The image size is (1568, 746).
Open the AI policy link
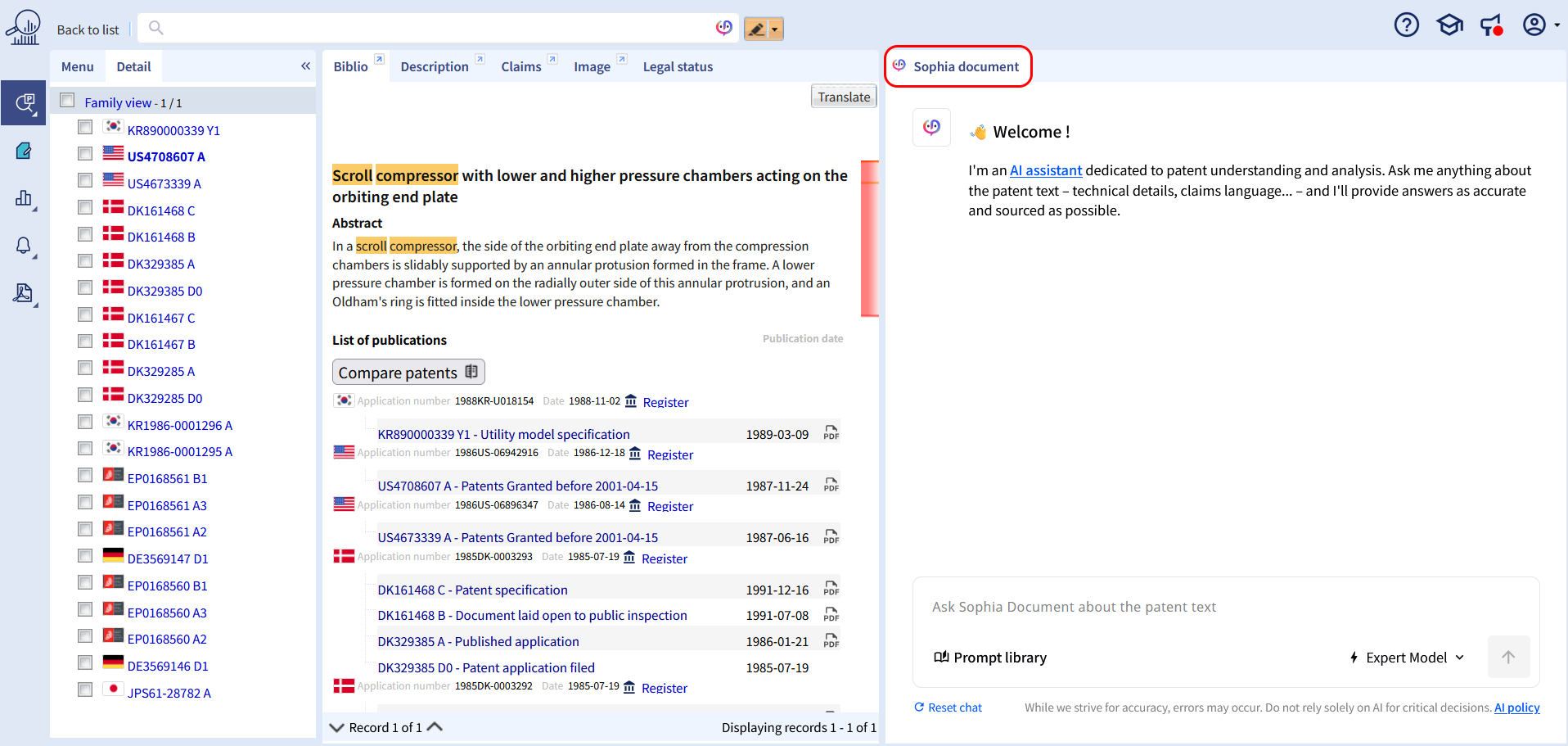click(x=1516, y=708)
